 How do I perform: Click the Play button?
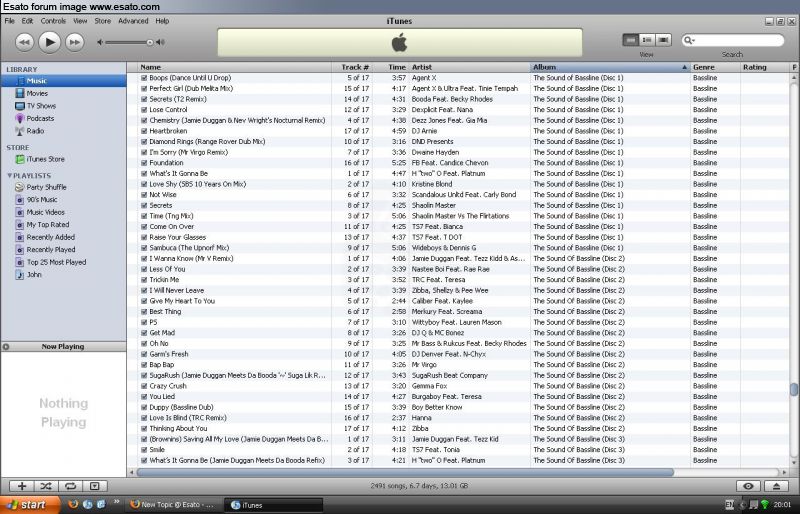(x=49, y=42)
